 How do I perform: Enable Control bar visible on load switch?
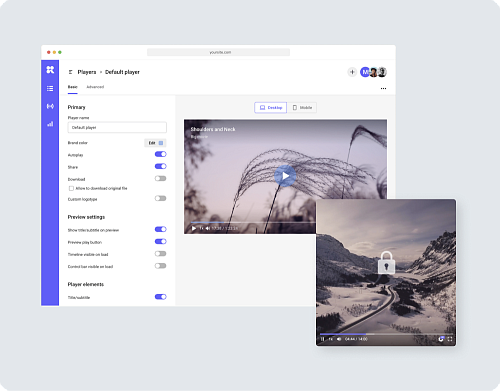tap(160, 266)
